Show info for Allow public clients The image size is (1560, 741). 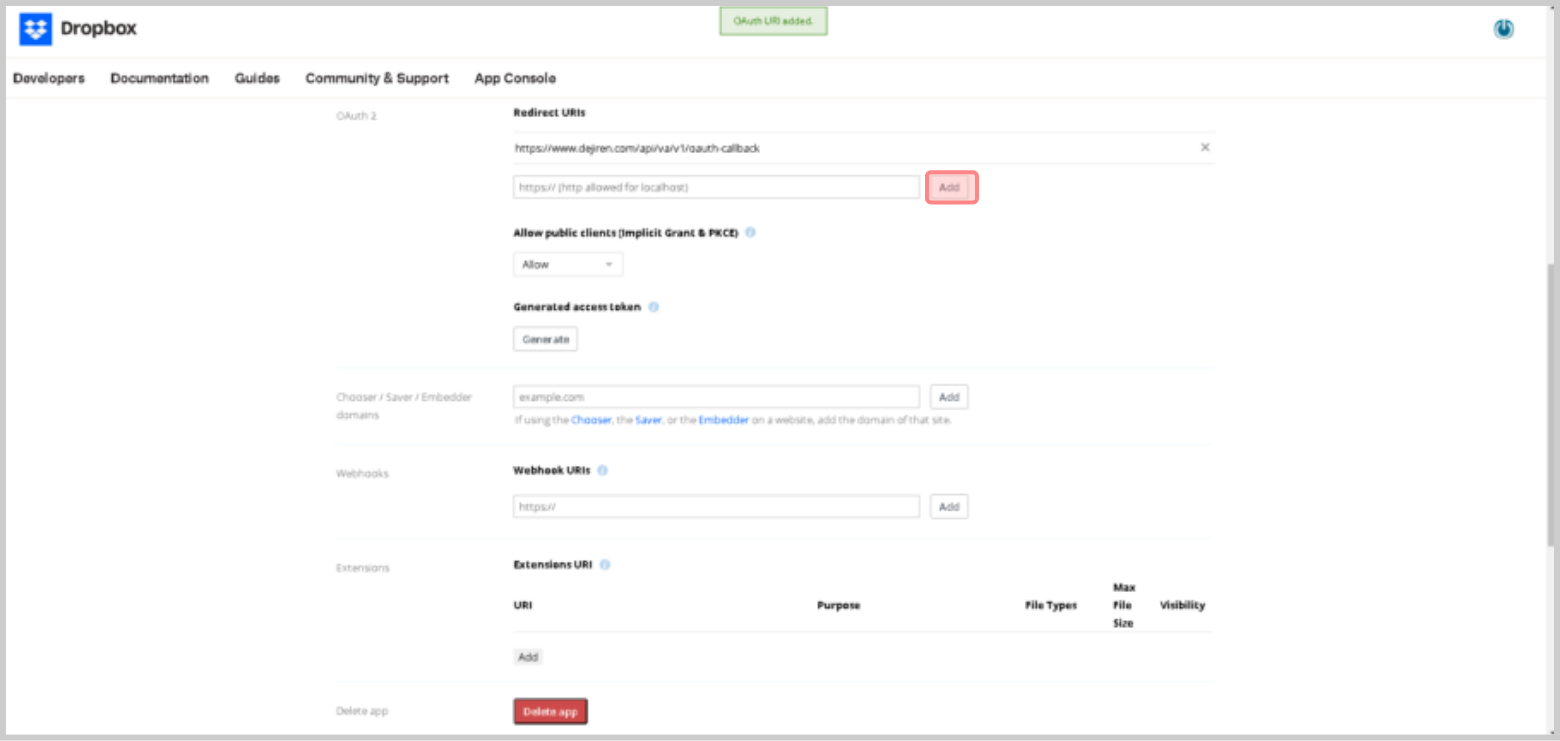click(x=750, y=232)
